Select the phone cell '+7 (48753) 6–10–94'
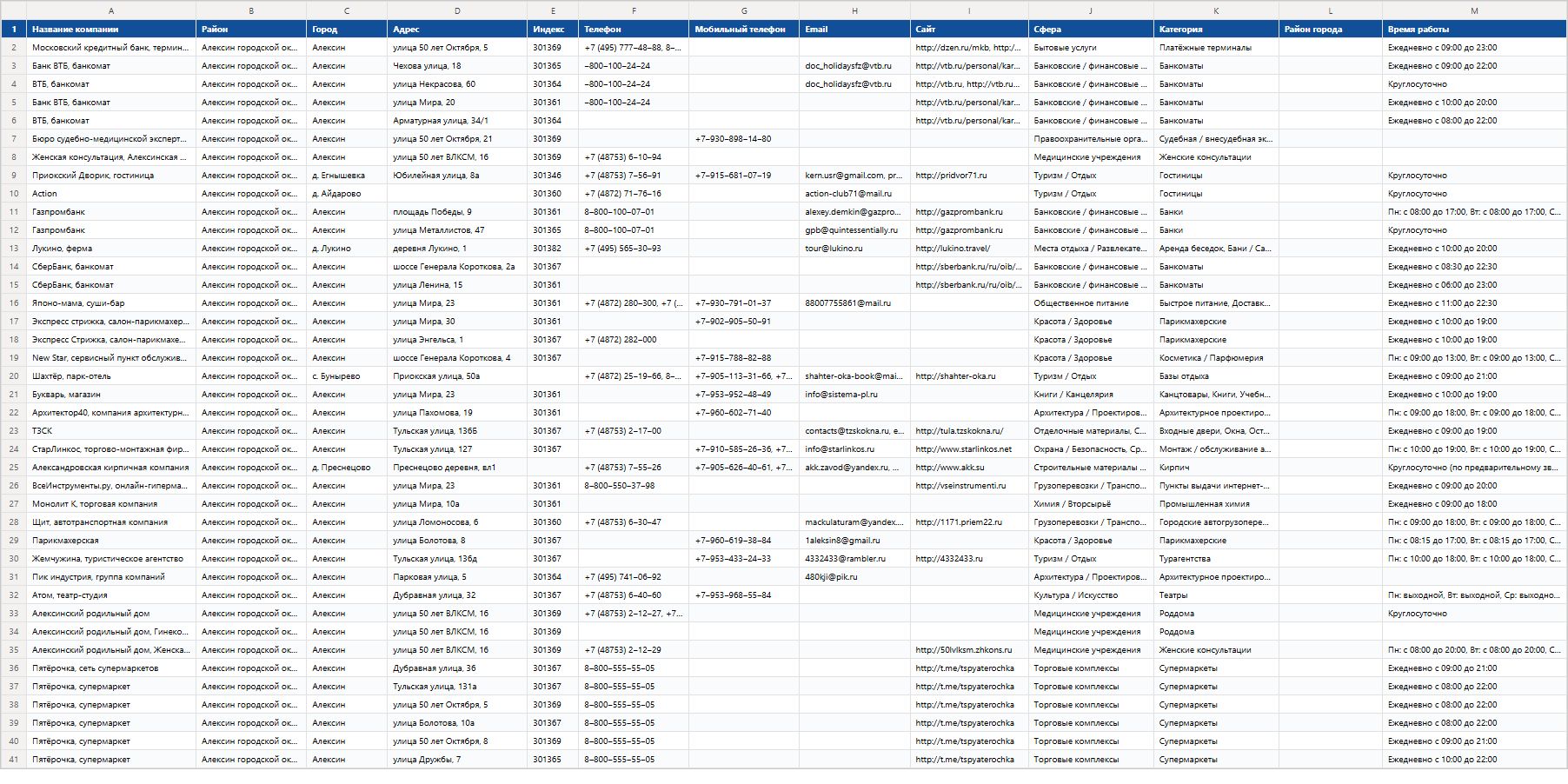Viewport: 1568px width, 784px height. (634, 157)
